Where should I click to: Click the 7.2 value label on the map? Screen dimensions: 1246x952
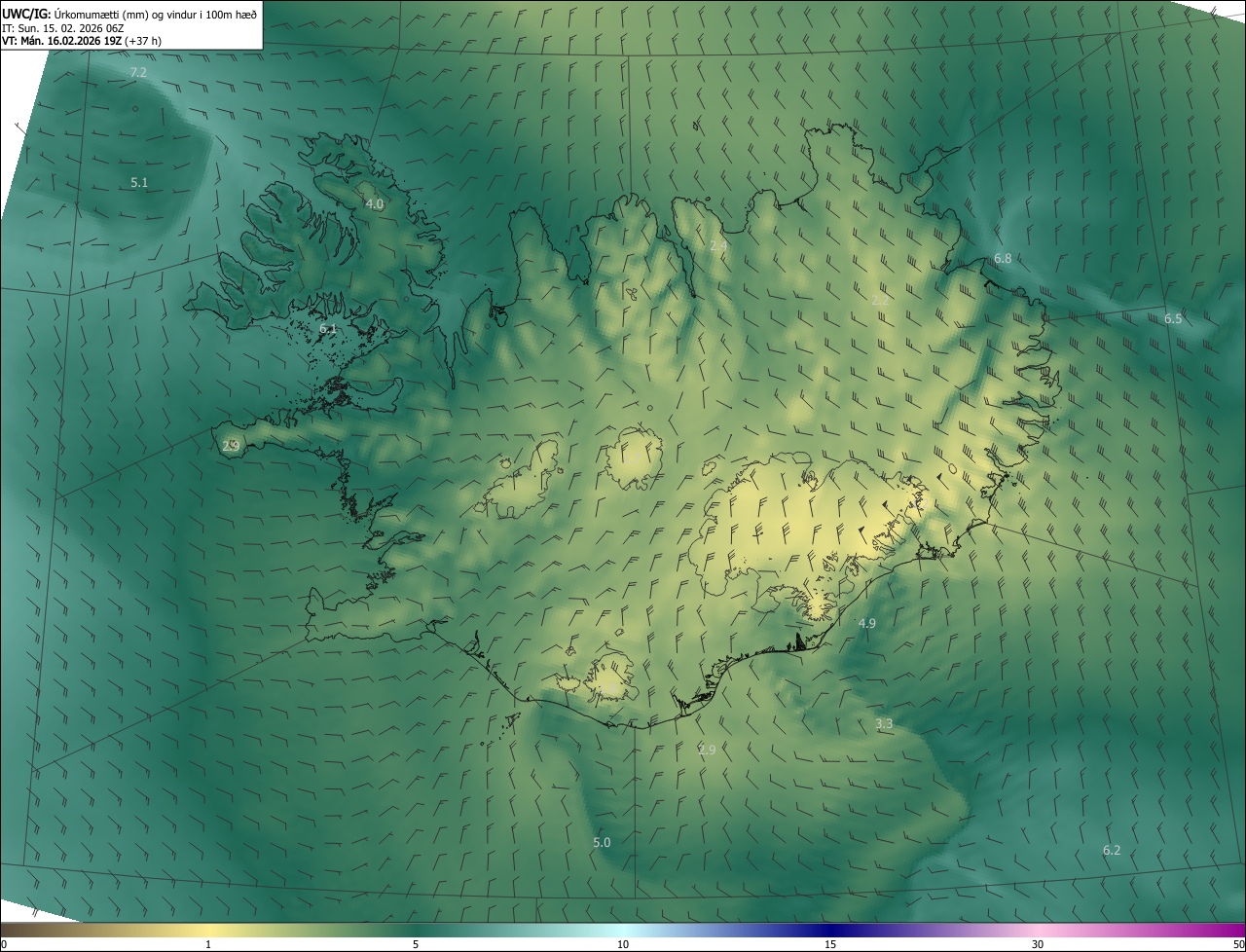(x=138, y=73)
